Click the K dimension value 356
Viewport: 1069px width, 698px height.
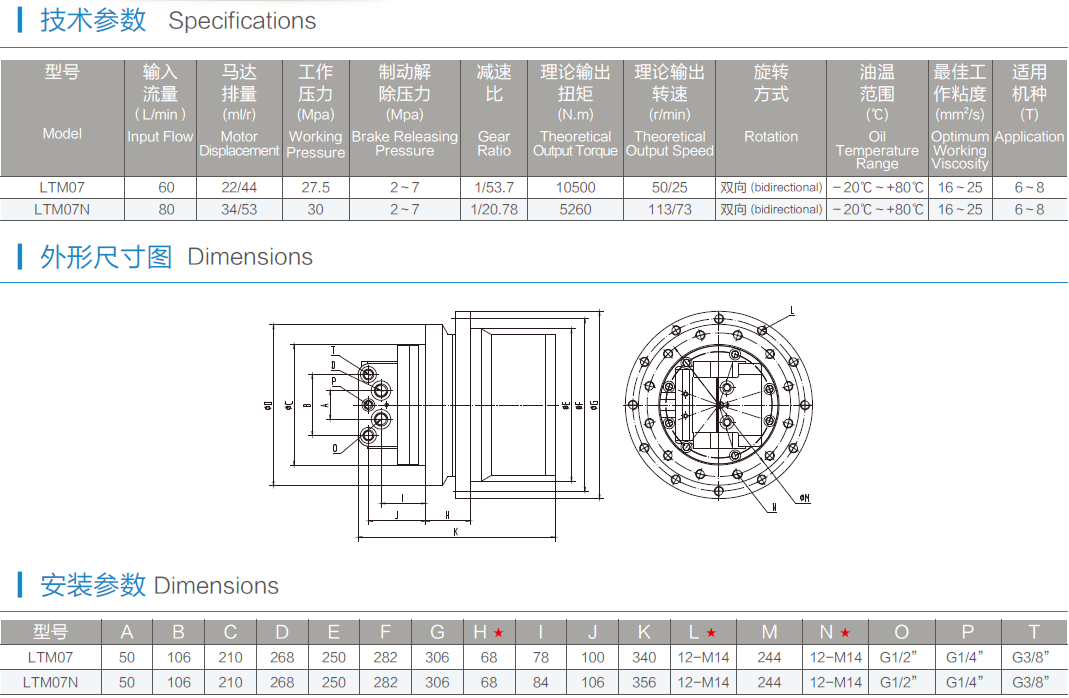coord(644,682)
